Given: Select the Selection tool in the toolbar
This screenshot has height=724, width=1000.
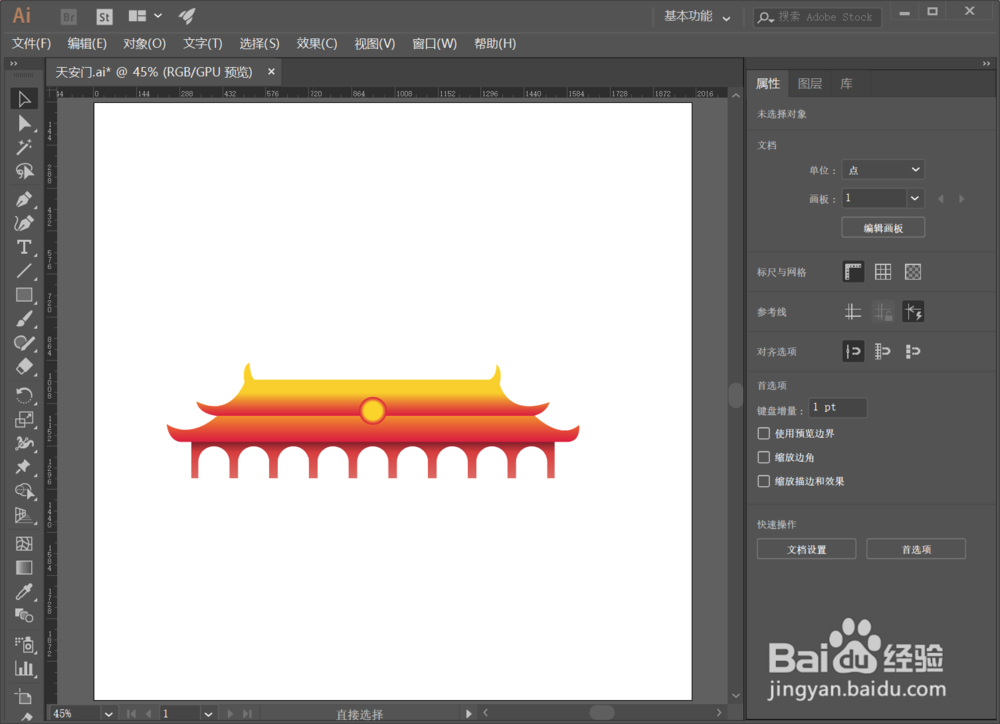Looking at the screenshot, I should click(x=25, y=98).
